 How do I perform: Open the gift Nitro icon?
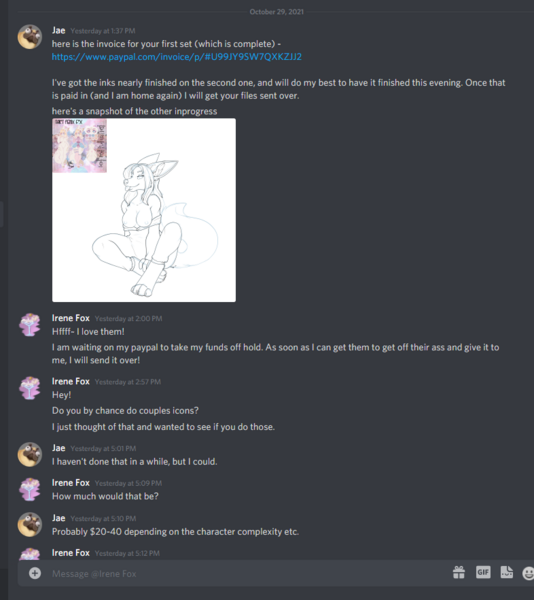coord(459,572)
